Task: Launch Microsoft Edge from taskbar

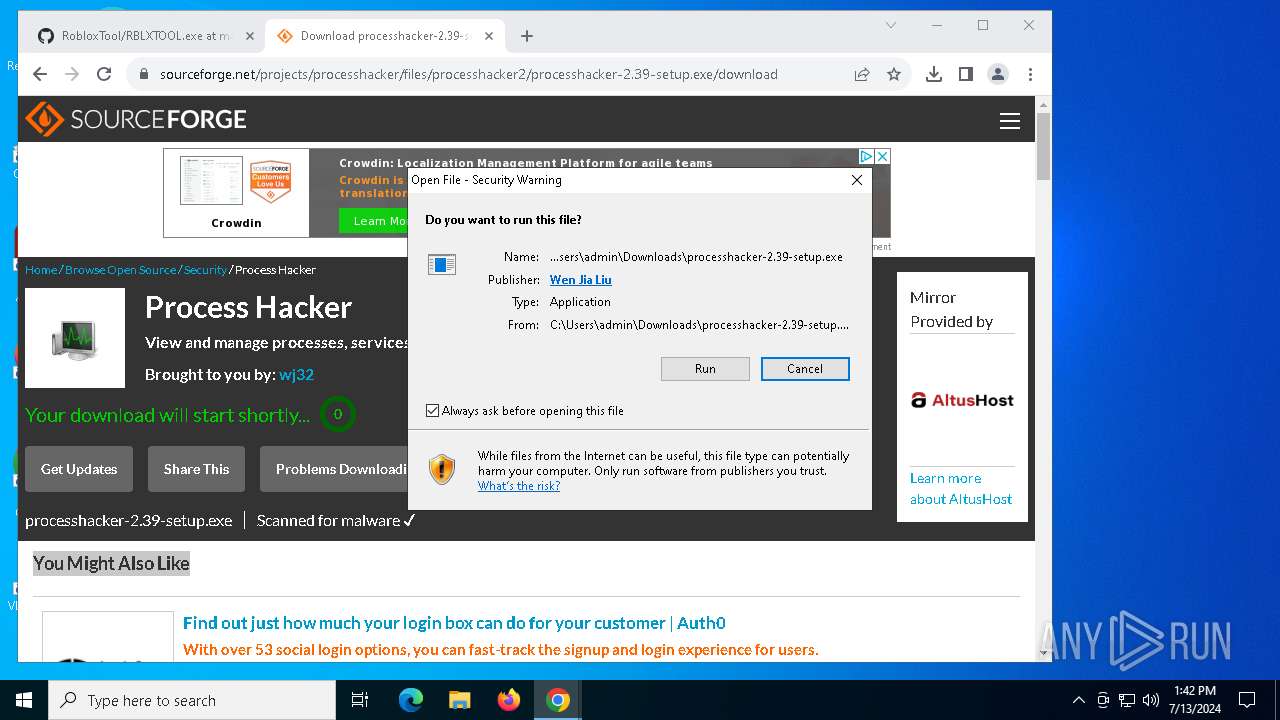Action: tap(411, 700)
